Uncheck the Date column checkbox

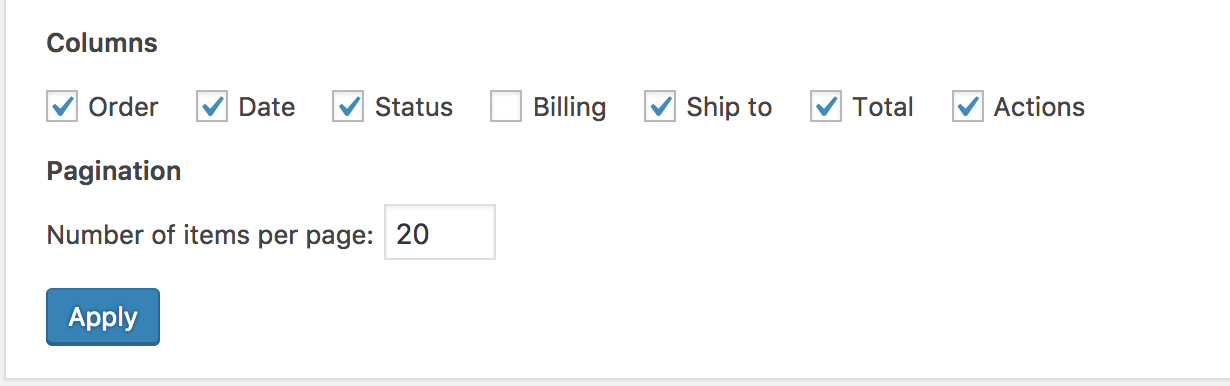tap(212, 106)
